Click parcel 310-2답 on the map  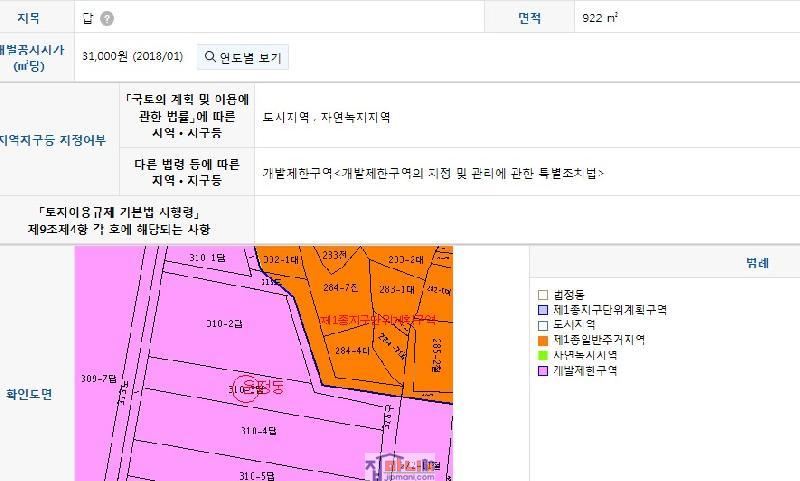(x=225, y=324)
